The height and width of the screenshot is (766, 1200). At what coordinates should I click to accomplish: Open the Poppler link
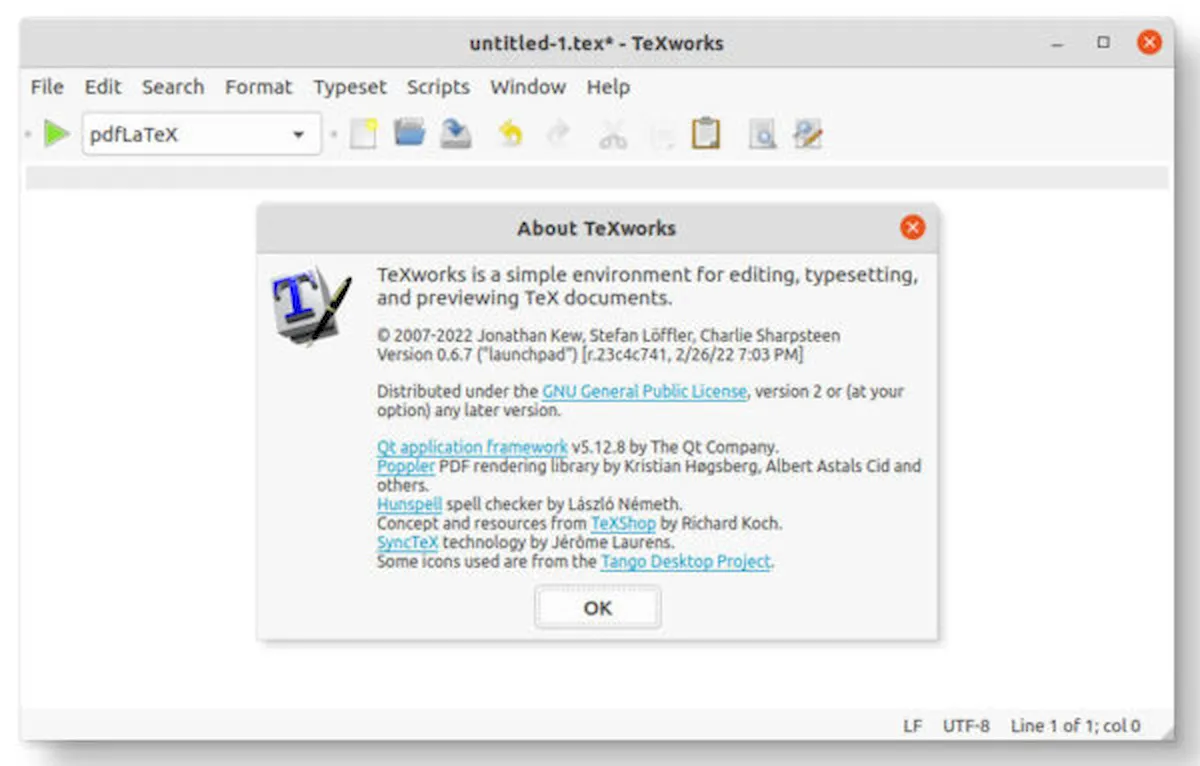click(x=406, y=466)
